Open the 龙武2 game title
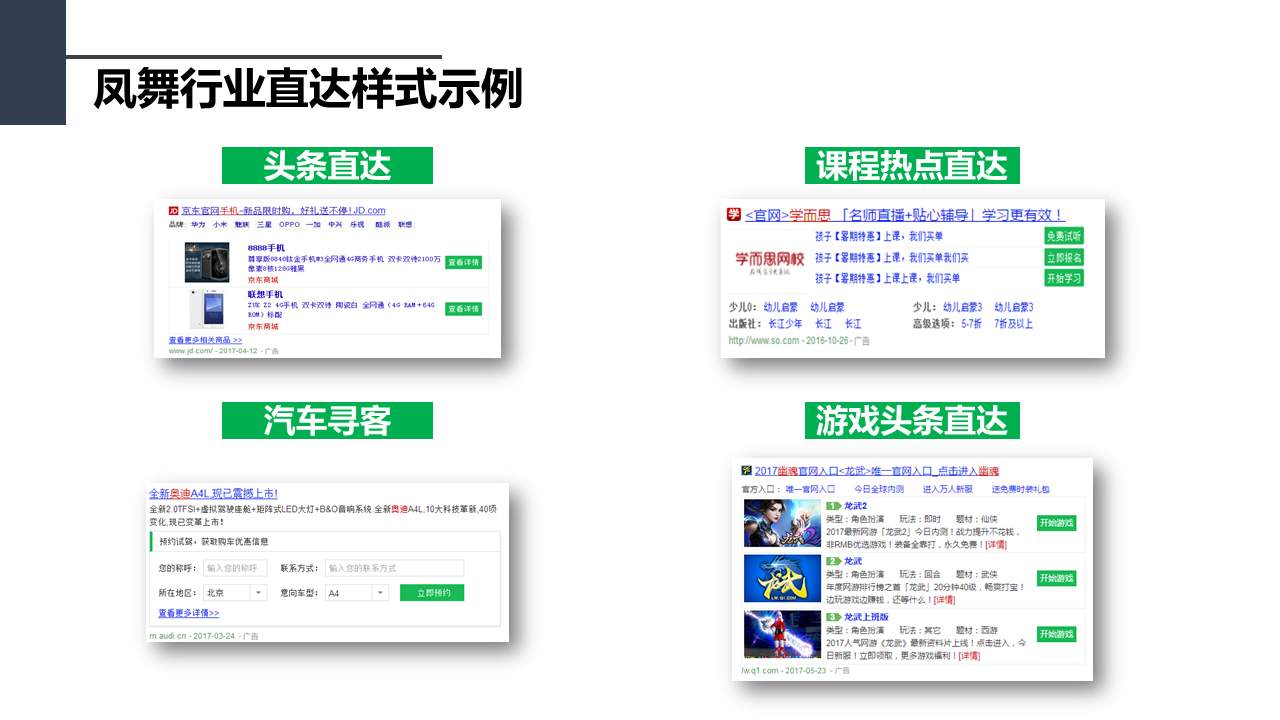1280x720 pixels. pyautogui.click(x=855, y=505)
